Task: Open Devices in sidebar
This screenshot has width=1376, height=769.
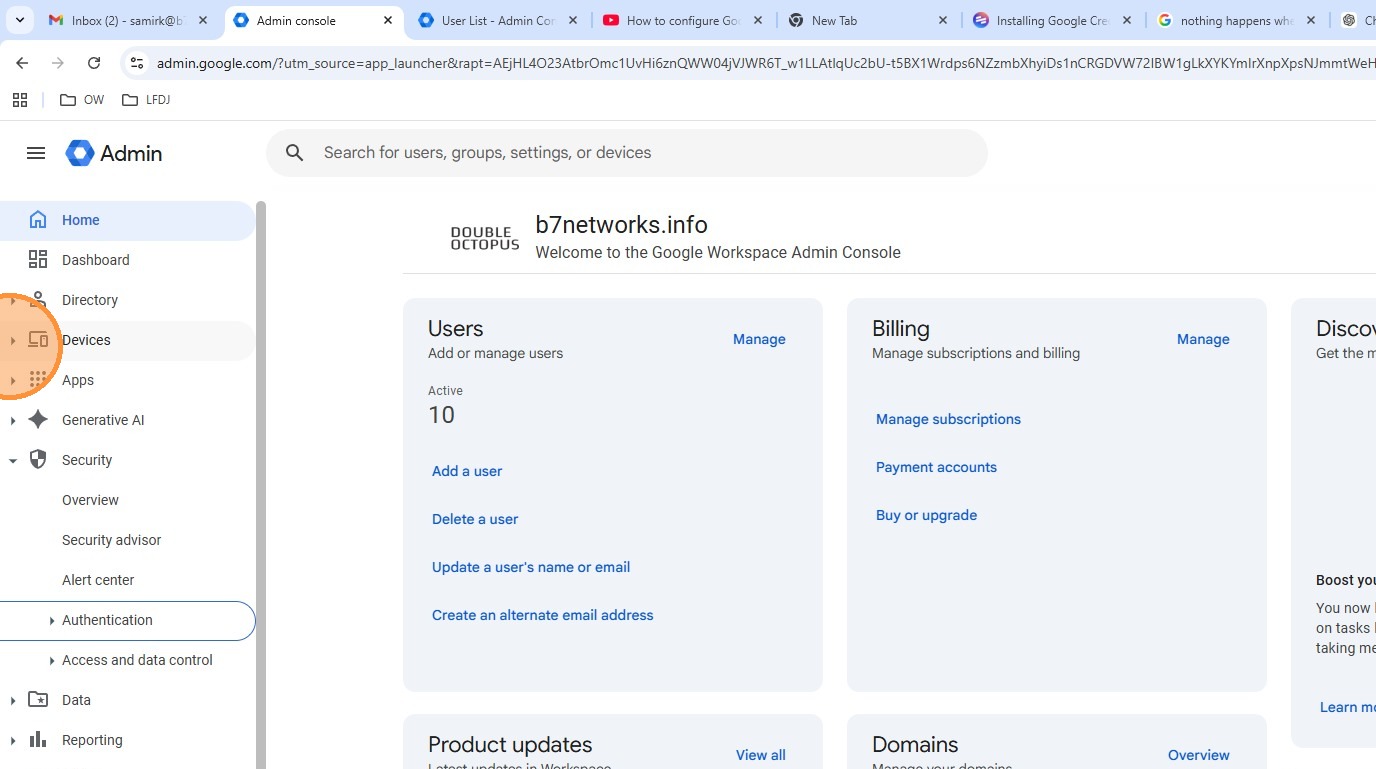Action: tap(128, 340)
